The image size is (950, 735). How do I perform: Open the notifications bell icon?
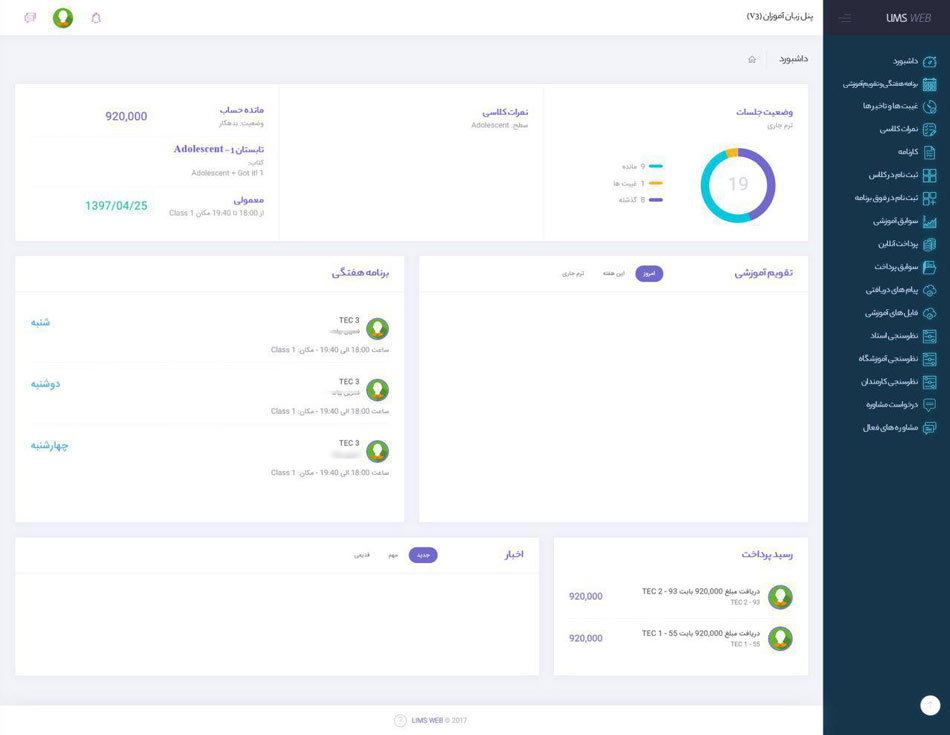point(96,18)
